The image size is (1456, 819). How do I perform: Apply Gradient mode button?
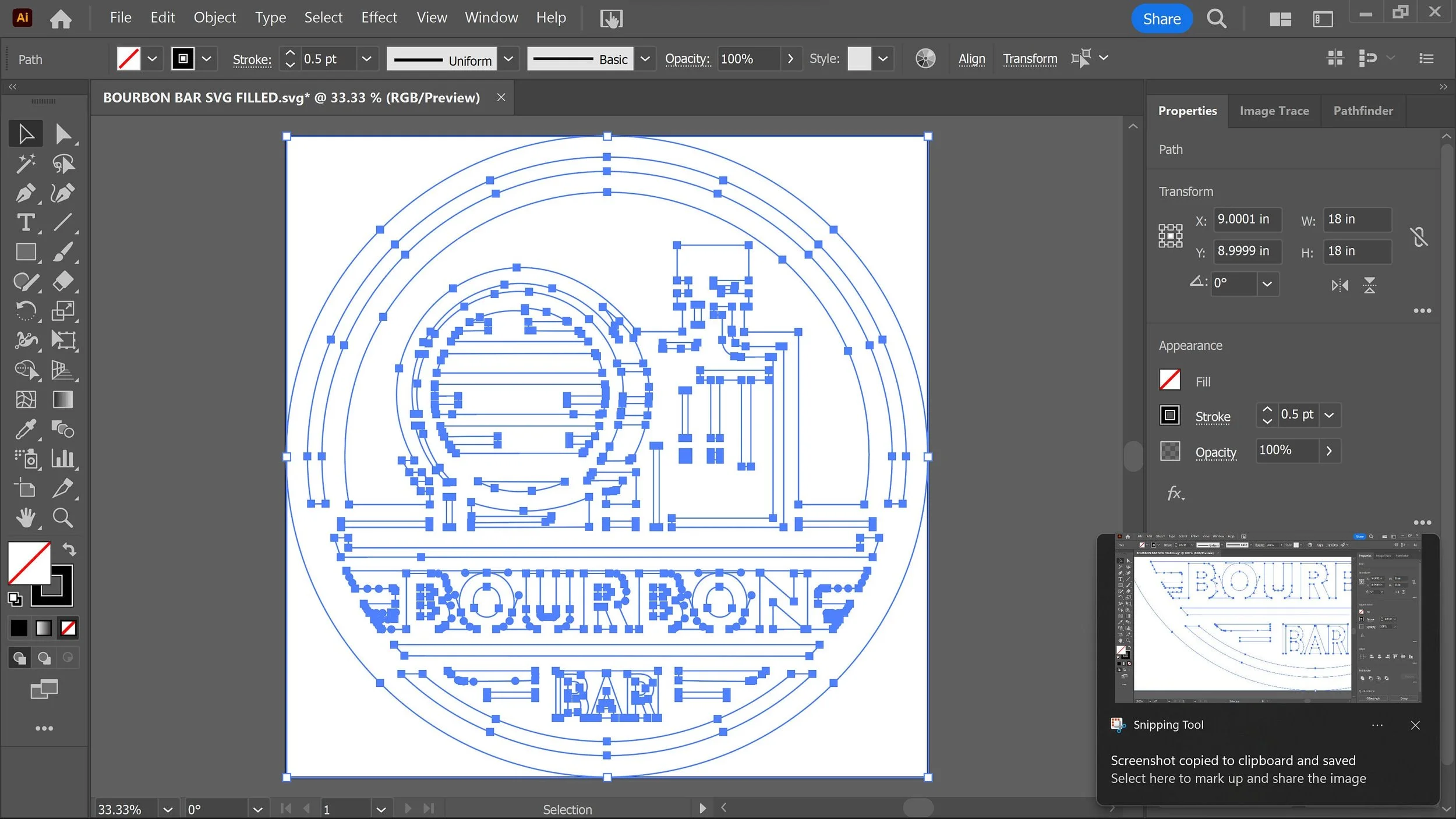click(x=44, y=628)
